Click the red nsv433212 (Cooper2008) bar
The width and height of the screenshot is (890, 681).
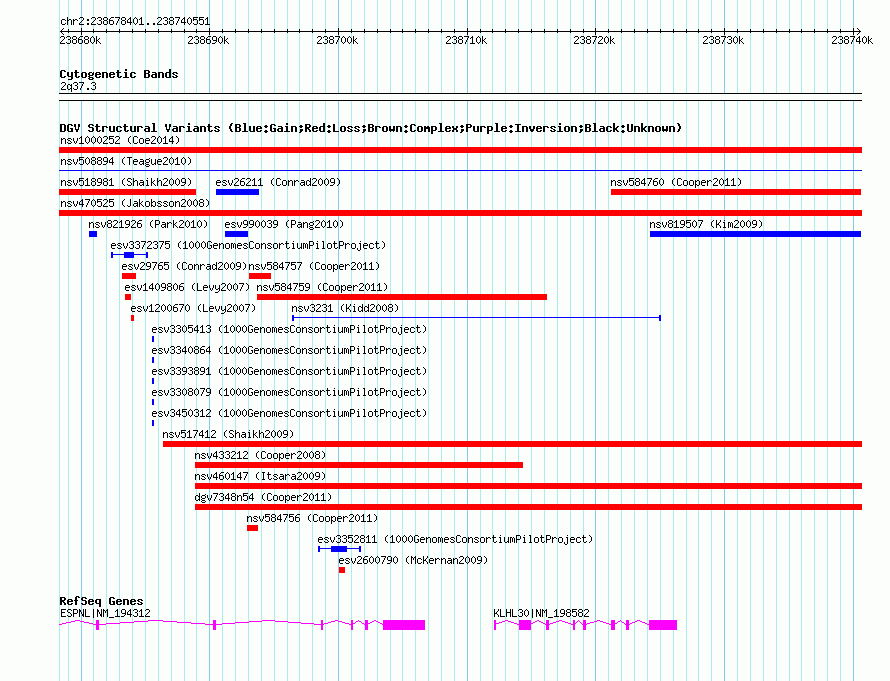tap(359, 465)
